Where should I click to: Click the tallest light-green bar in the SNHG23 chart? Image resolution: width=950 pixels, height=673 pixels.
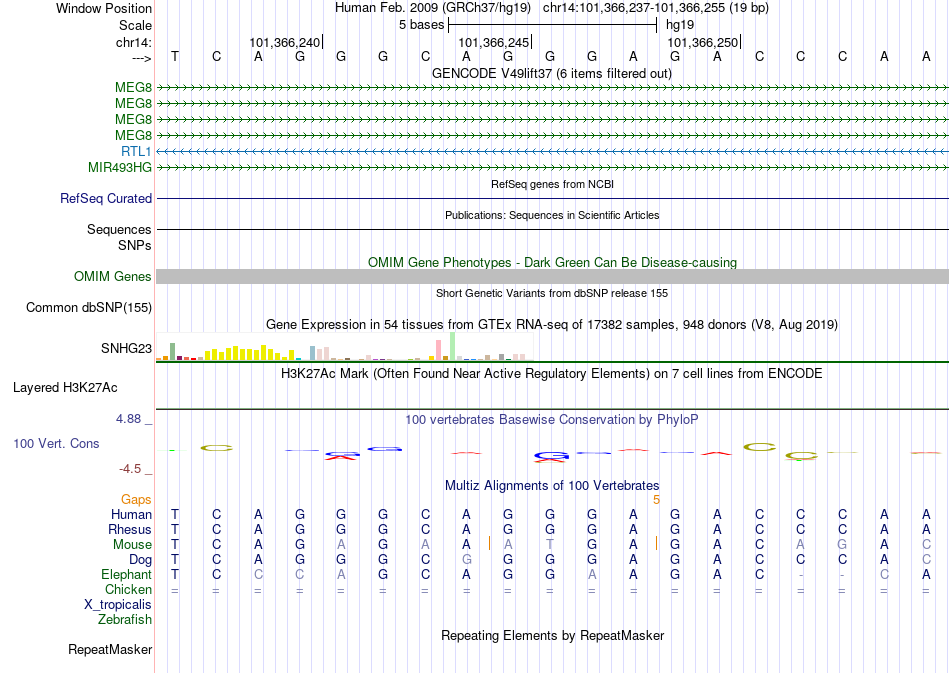point(453,346)
